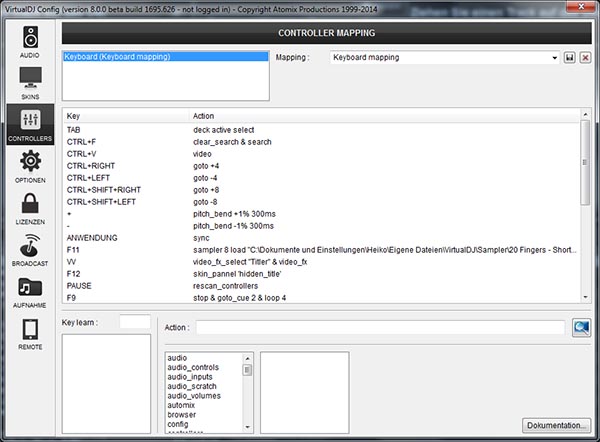Select the CTRL+LEFT mapping row
The width and height of the screenshot is (600, 442).
321,178
